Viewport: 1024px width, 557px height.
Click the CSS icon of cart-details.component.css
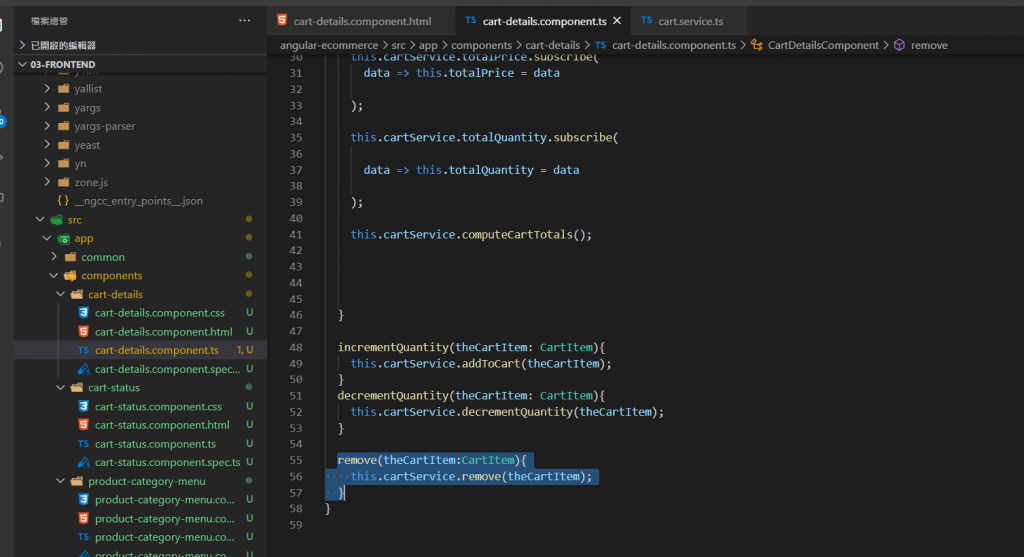(x=84, y=313)
